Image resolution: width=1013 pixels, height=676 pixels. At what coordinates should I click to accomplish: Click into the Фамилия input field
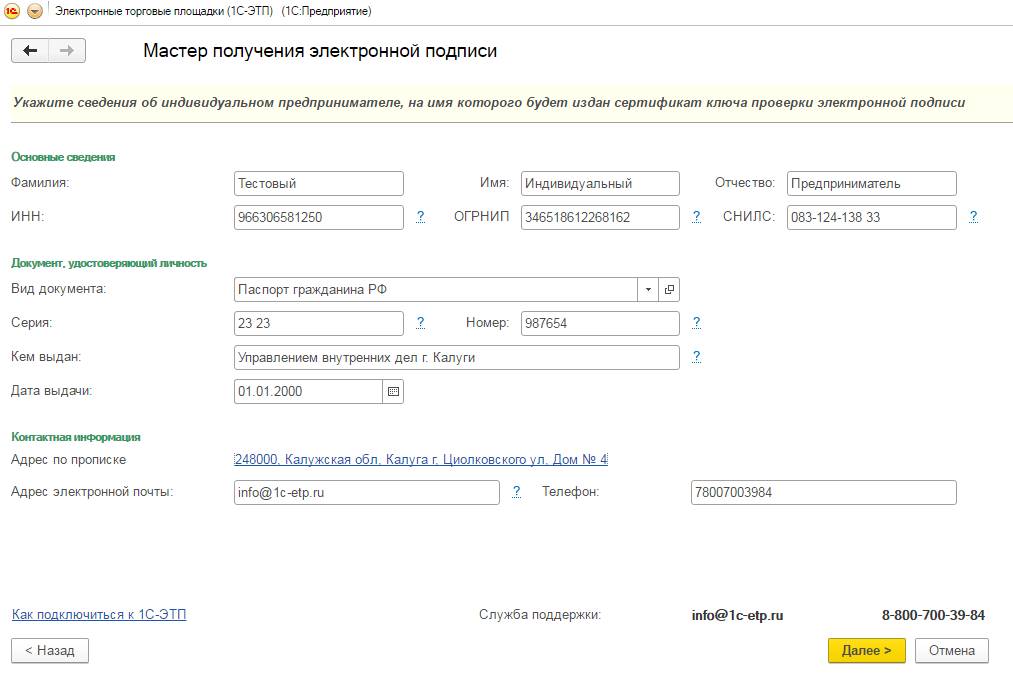pos(318,184)
